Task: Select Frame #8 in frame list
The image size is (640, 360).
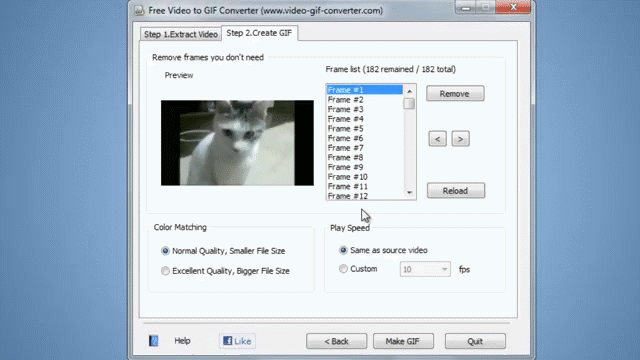Action: click(365, 157)
